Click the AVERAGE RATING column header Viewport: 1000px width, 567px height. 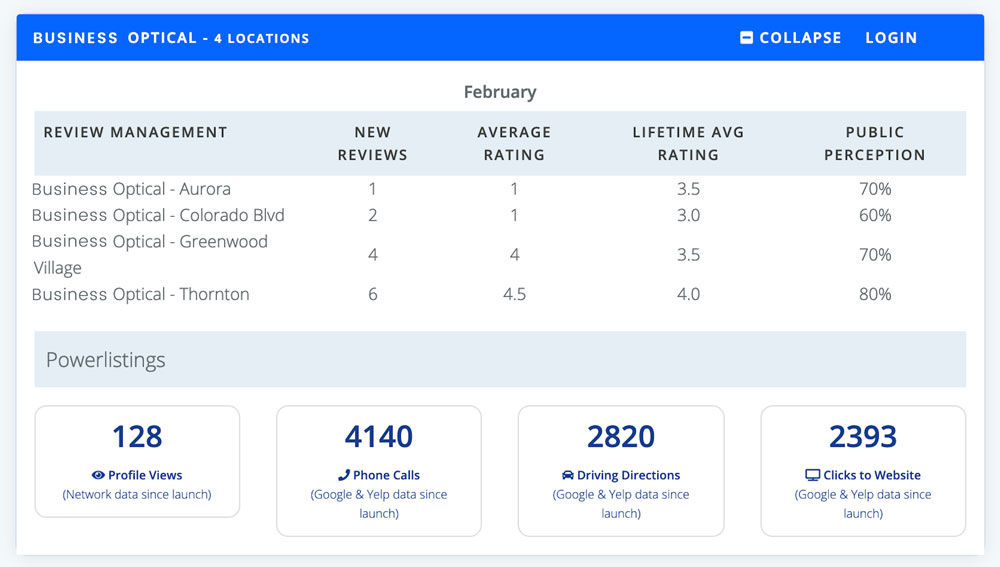[x=514, y=144]
